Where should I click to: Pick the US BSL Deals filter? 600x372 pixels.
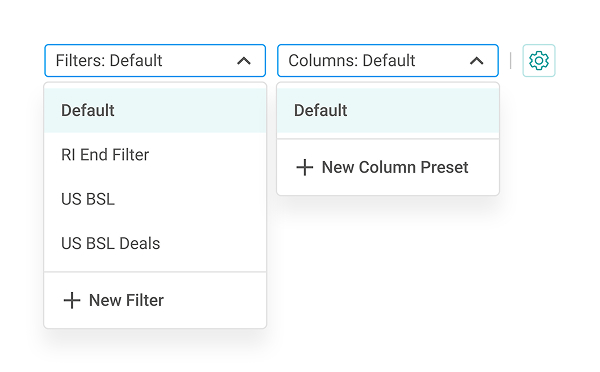click(x=155, y=243)
